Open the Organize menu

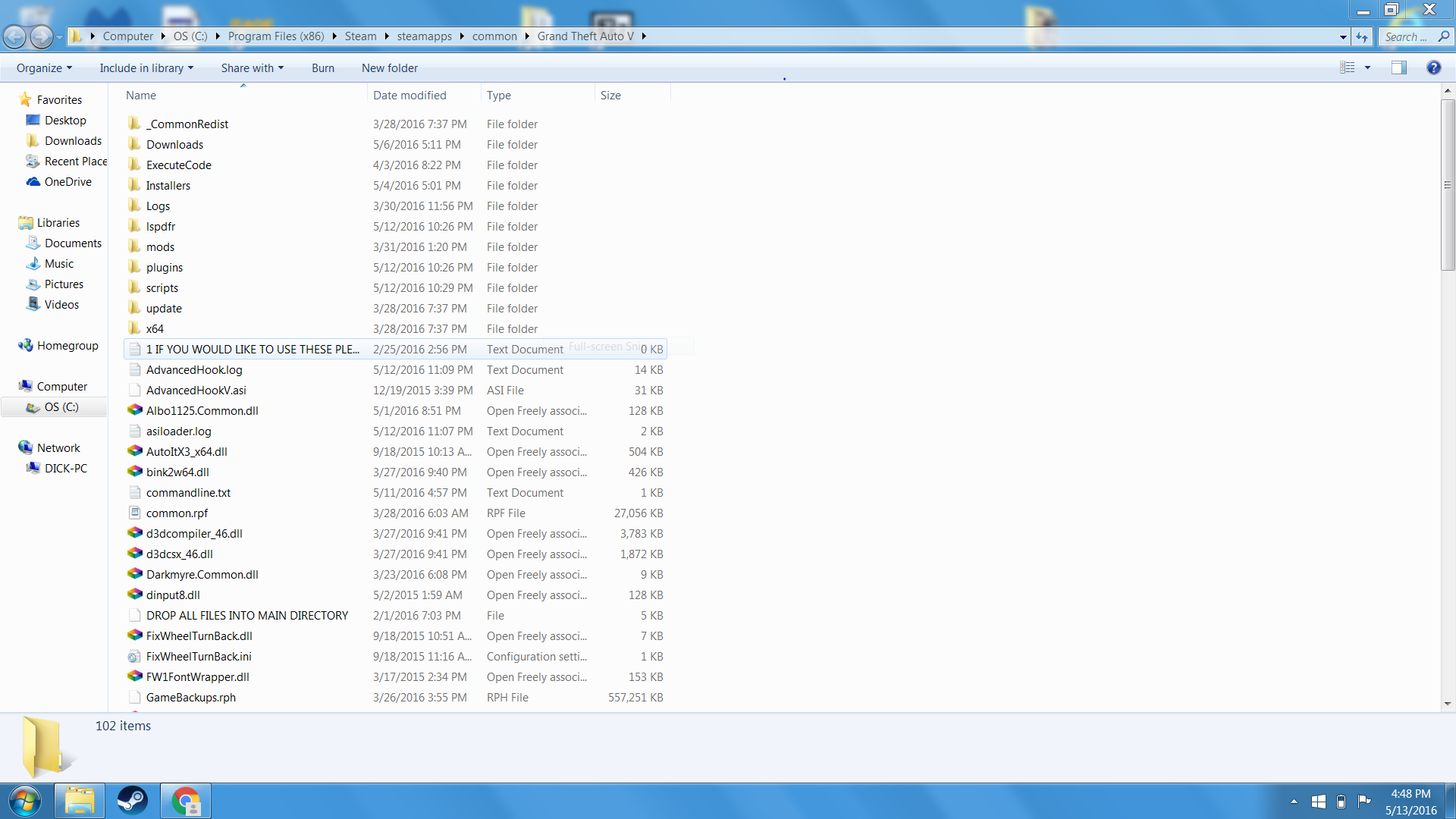44,68
